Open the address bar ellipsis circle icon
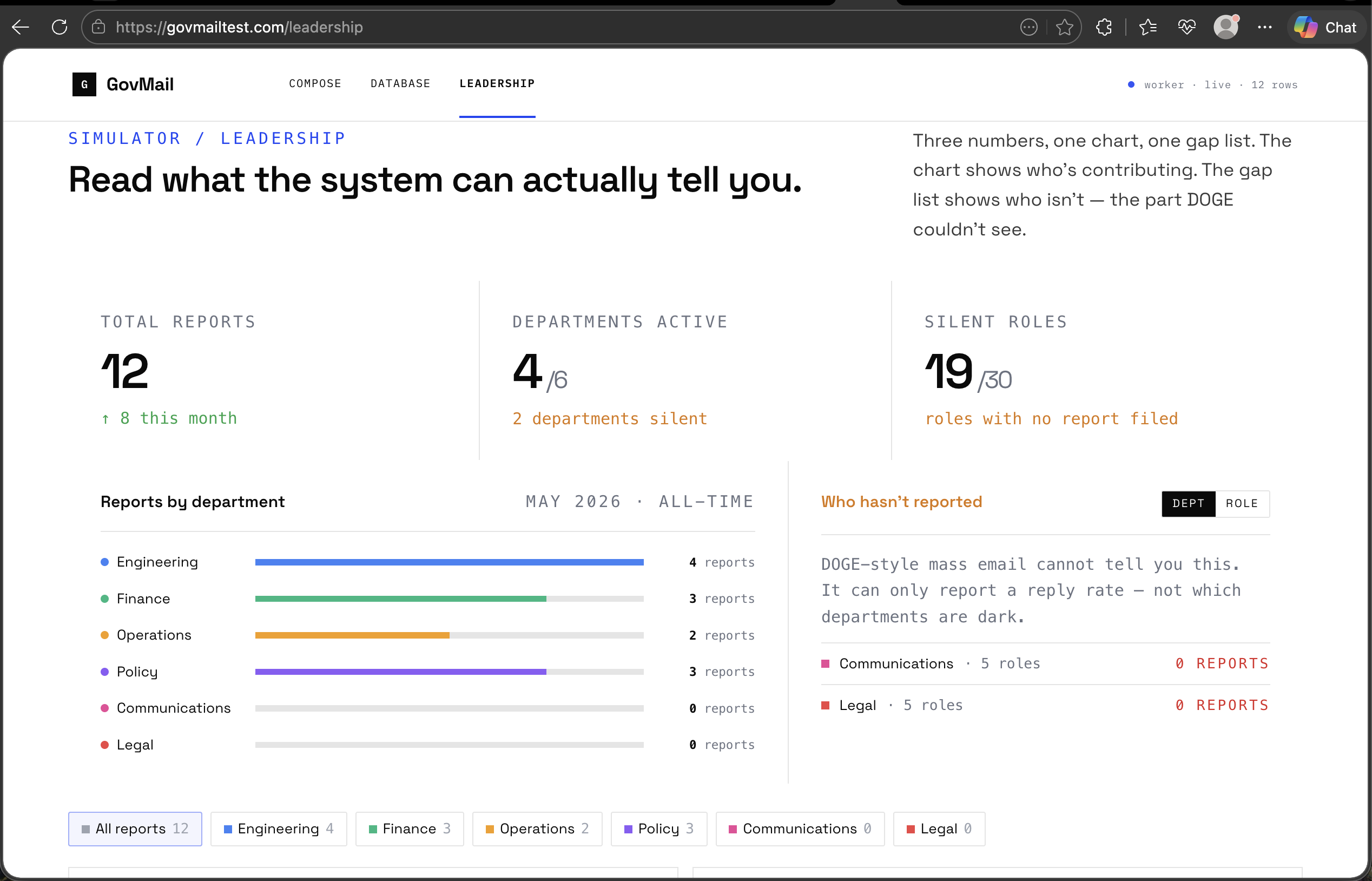The image size is (1372, 881). (1028, 27)
